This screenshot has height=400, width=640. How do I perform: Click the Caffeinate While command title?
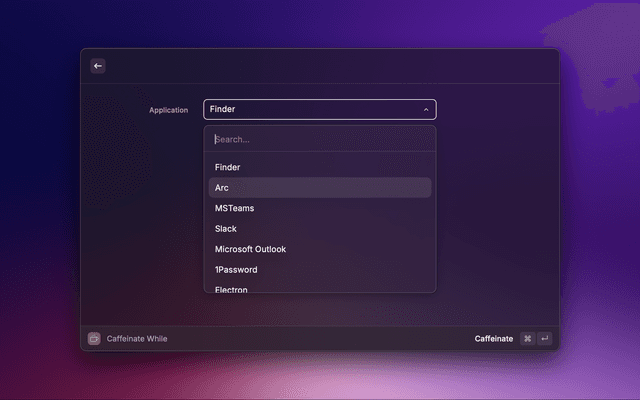point(137,339)
